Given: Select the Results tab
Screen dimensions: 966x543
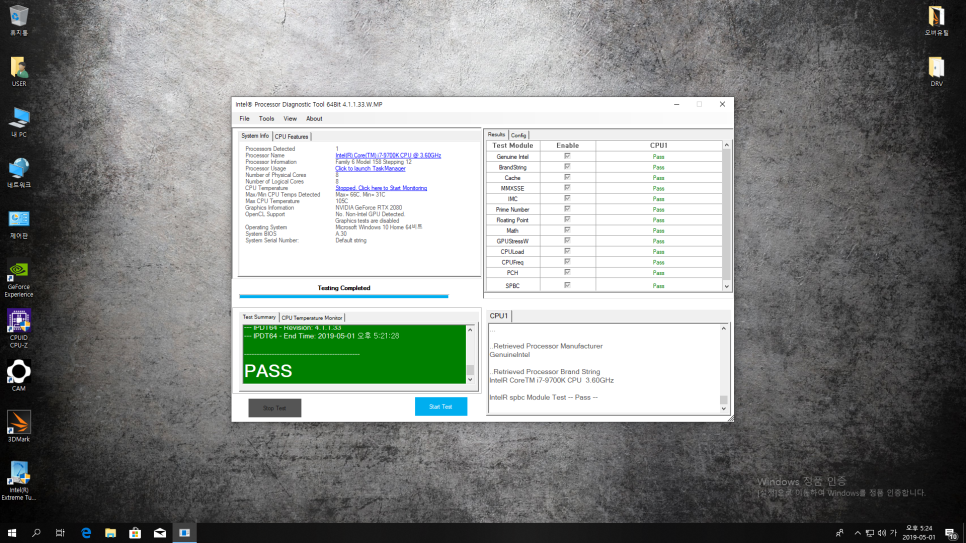Looking at the screenshot, I should point(497,134).
